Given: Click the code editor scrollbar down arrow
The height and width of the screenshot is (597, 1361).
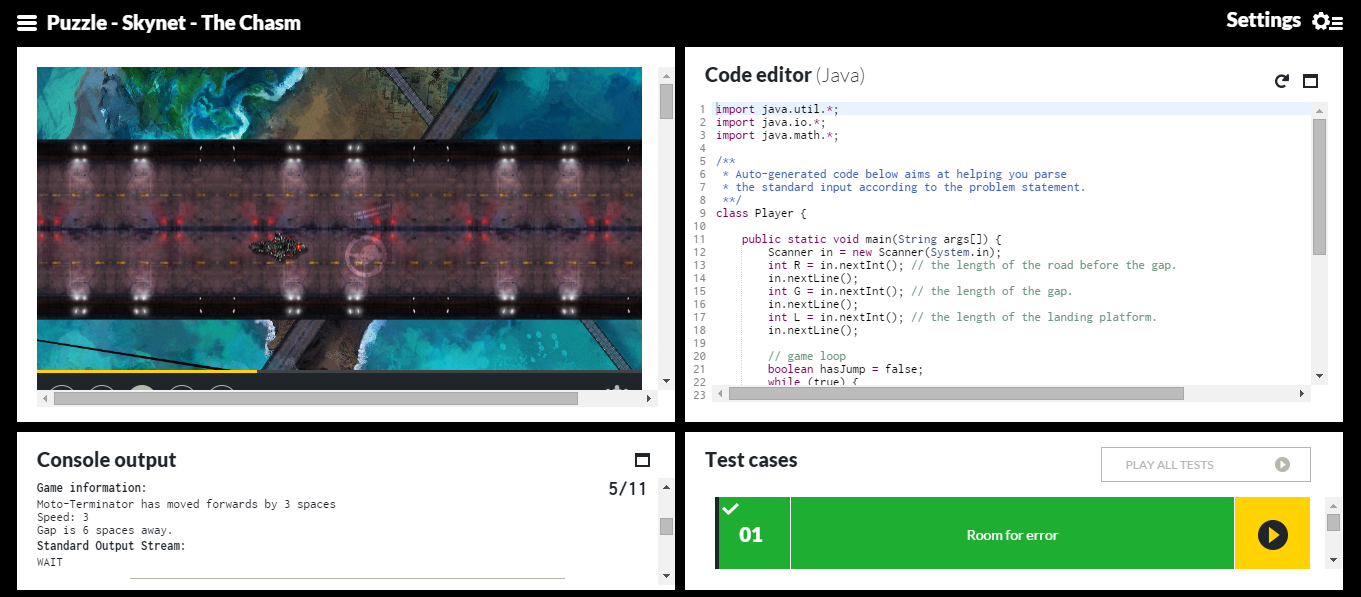Looking at the screenshot, I should pos(1319,376).
